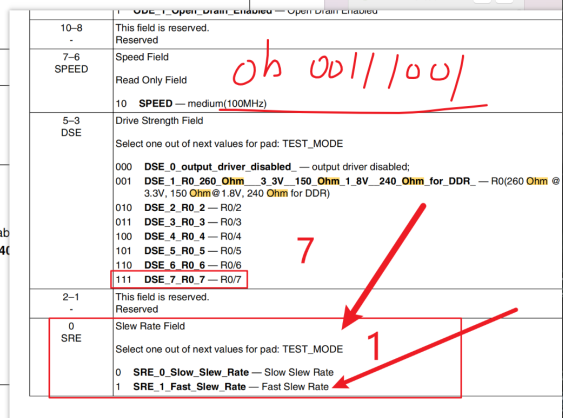Click the 'Slew Rate Field' heading
563x418 pixels.
[x=150, y=326]
